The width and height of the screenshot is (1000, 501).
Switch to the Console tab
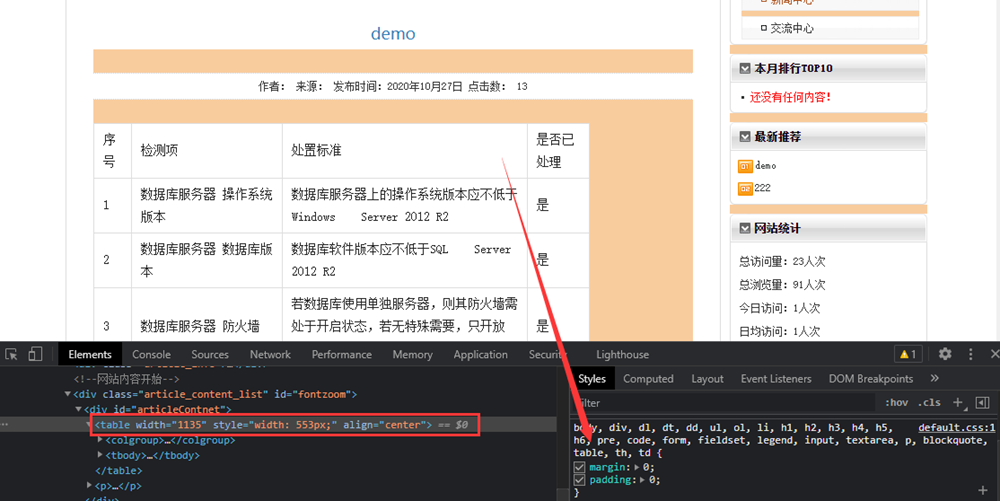click(x=151, y=354)
